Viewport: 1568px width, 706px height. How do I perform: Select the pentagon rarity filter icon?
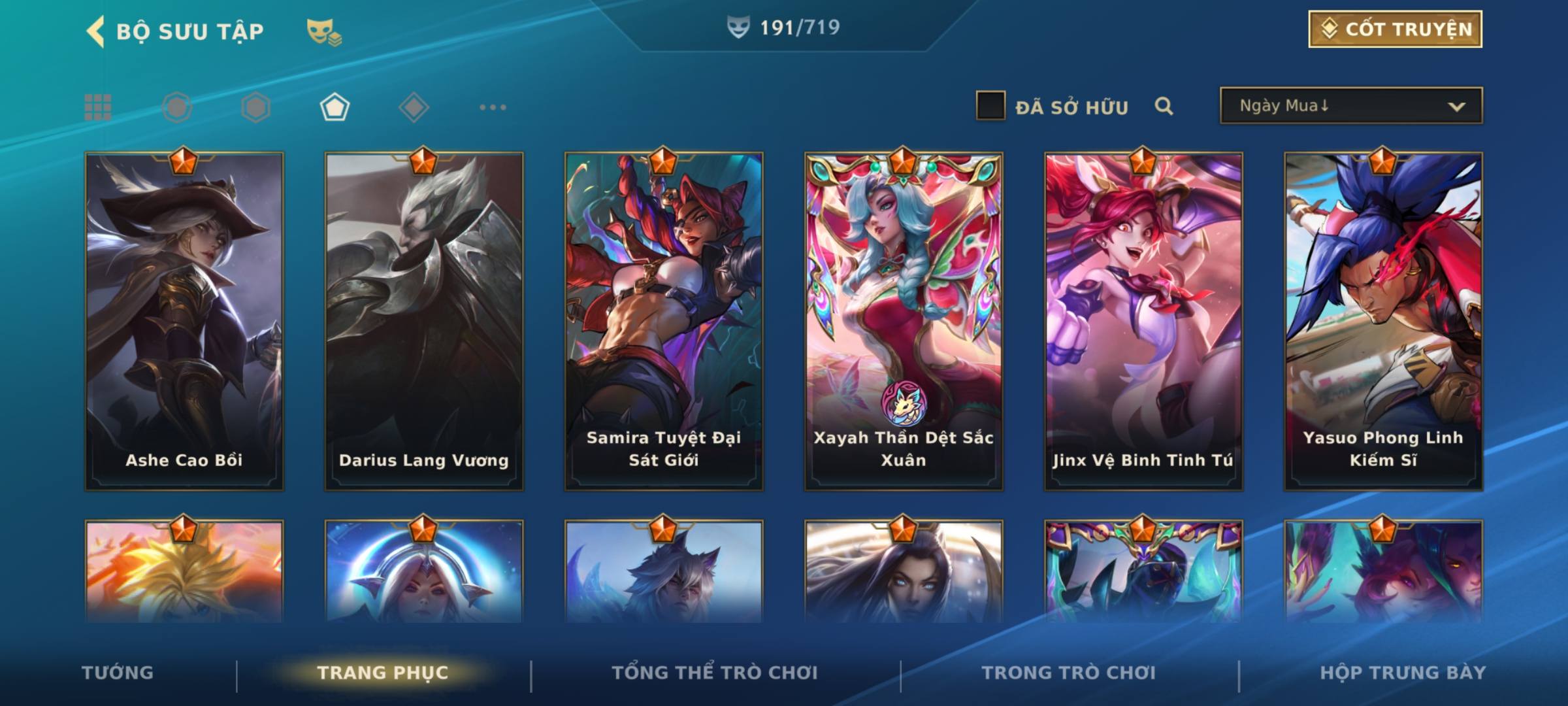[x=335, y=107]
